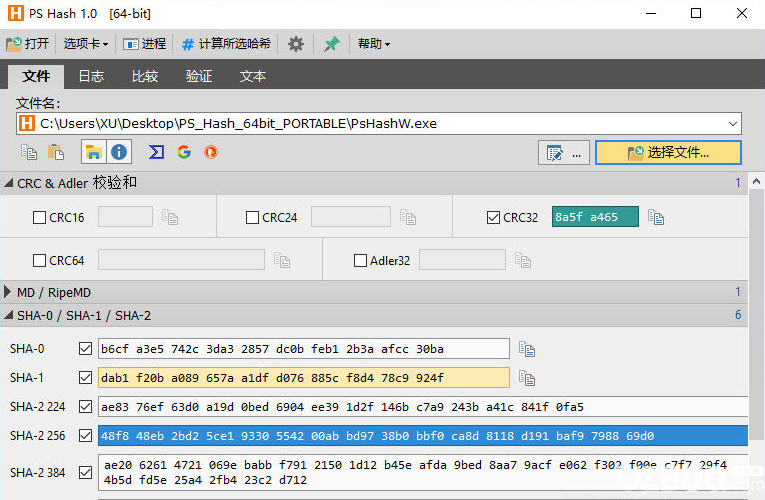The image size is (765, 500).
Task: Click the copy file name icon
Action: click(29, 152)
